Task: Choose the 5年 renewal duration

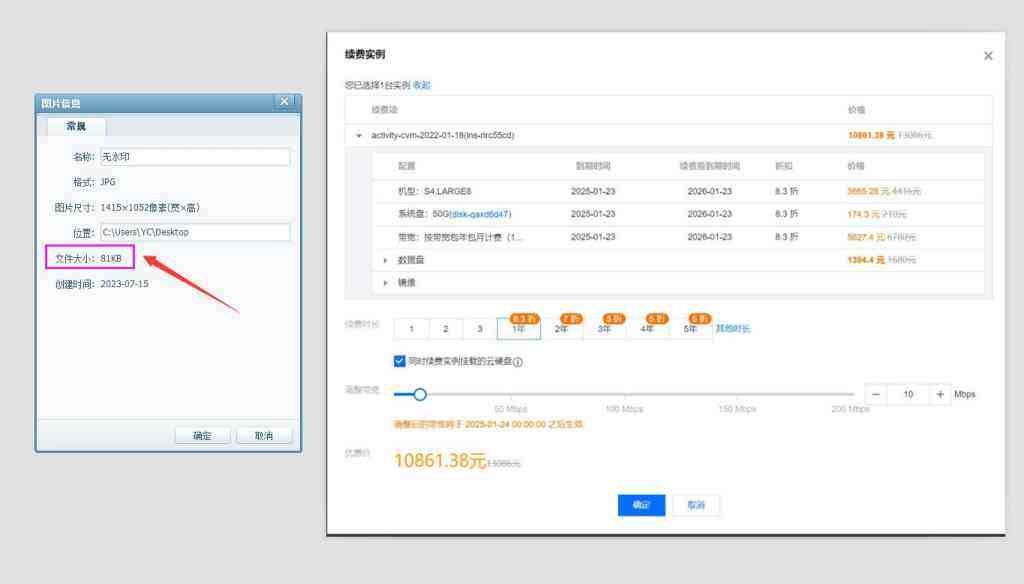Action: click(691, 329)
